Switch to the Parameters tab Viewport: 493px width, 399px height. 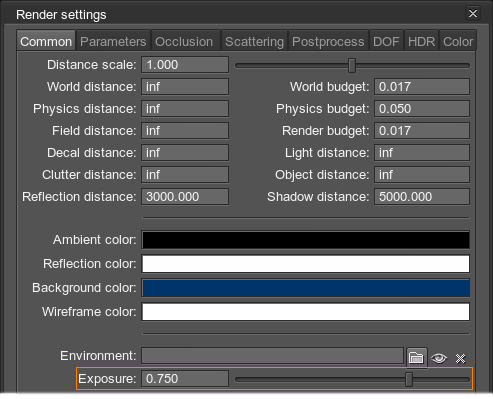point(113,42)
